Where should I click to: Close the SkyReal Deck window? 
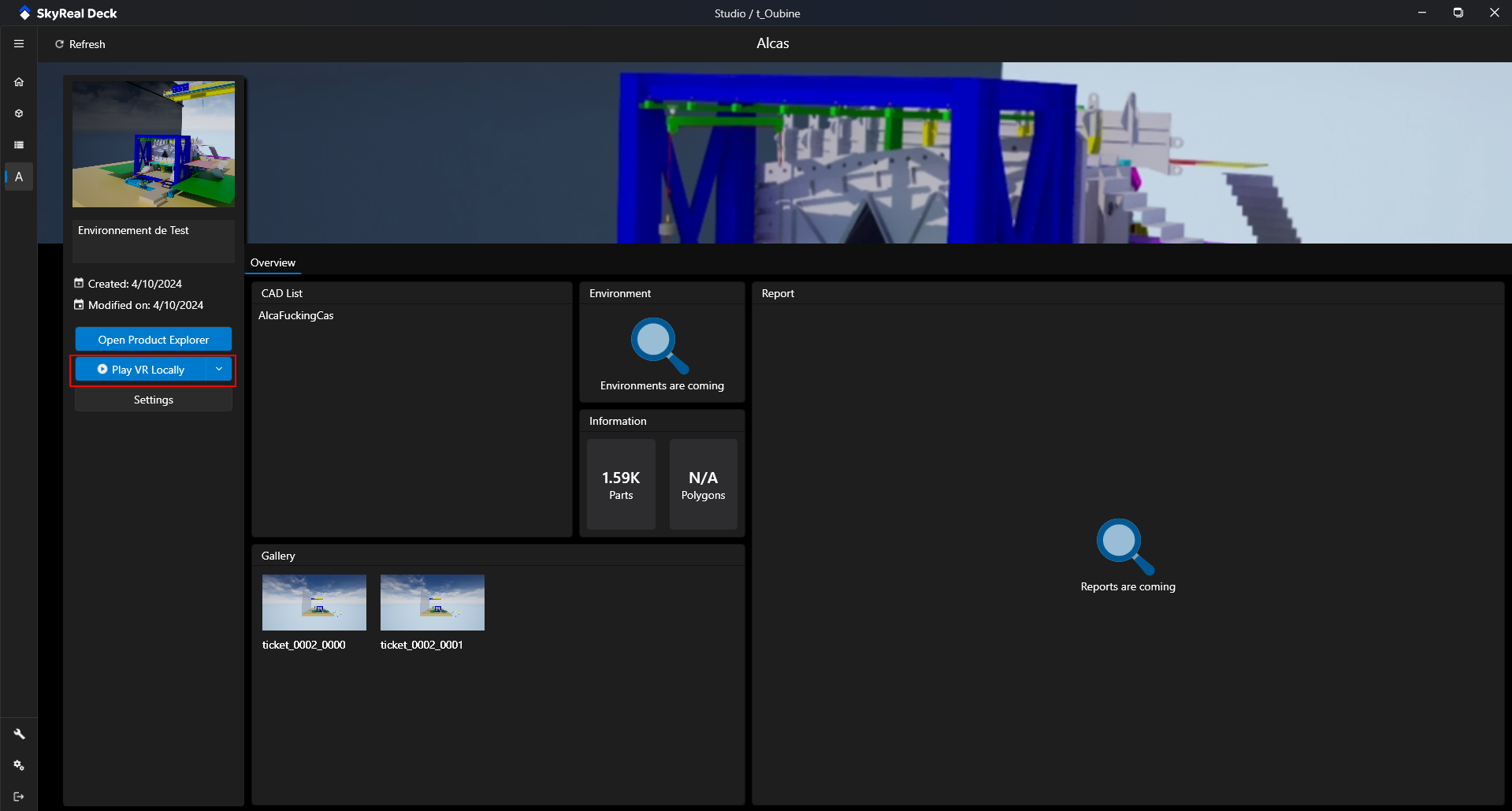(1495, 13)
